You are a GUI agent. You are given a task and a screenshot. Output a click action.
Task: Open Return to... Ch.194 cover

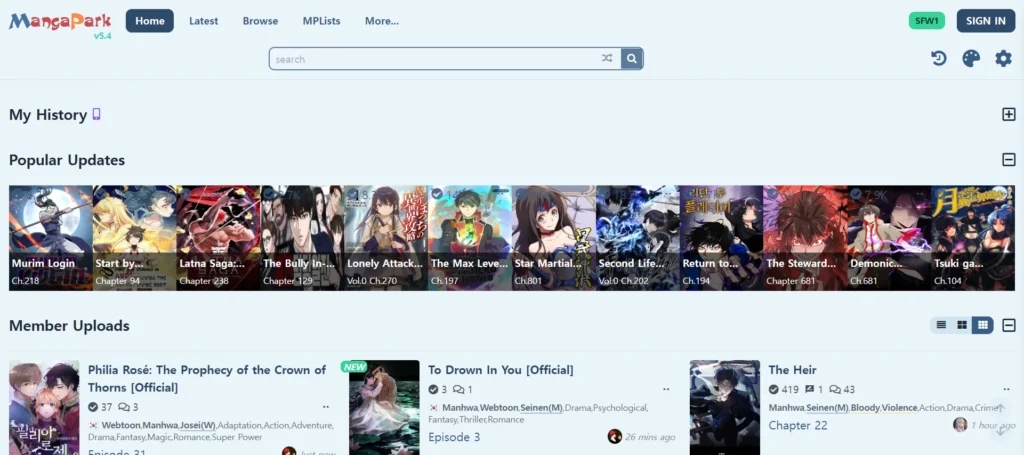click(721, 238)
